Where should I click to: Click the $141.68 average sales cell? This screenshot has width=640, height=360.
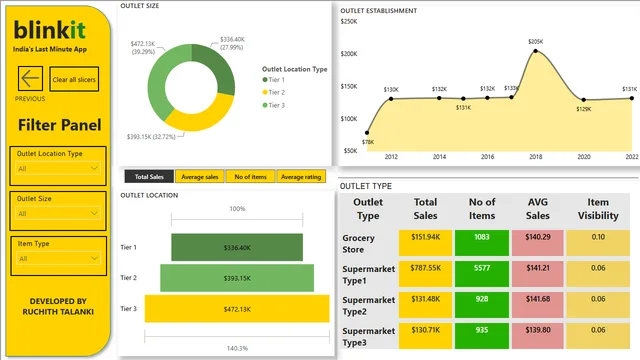(x=538, y=305)
